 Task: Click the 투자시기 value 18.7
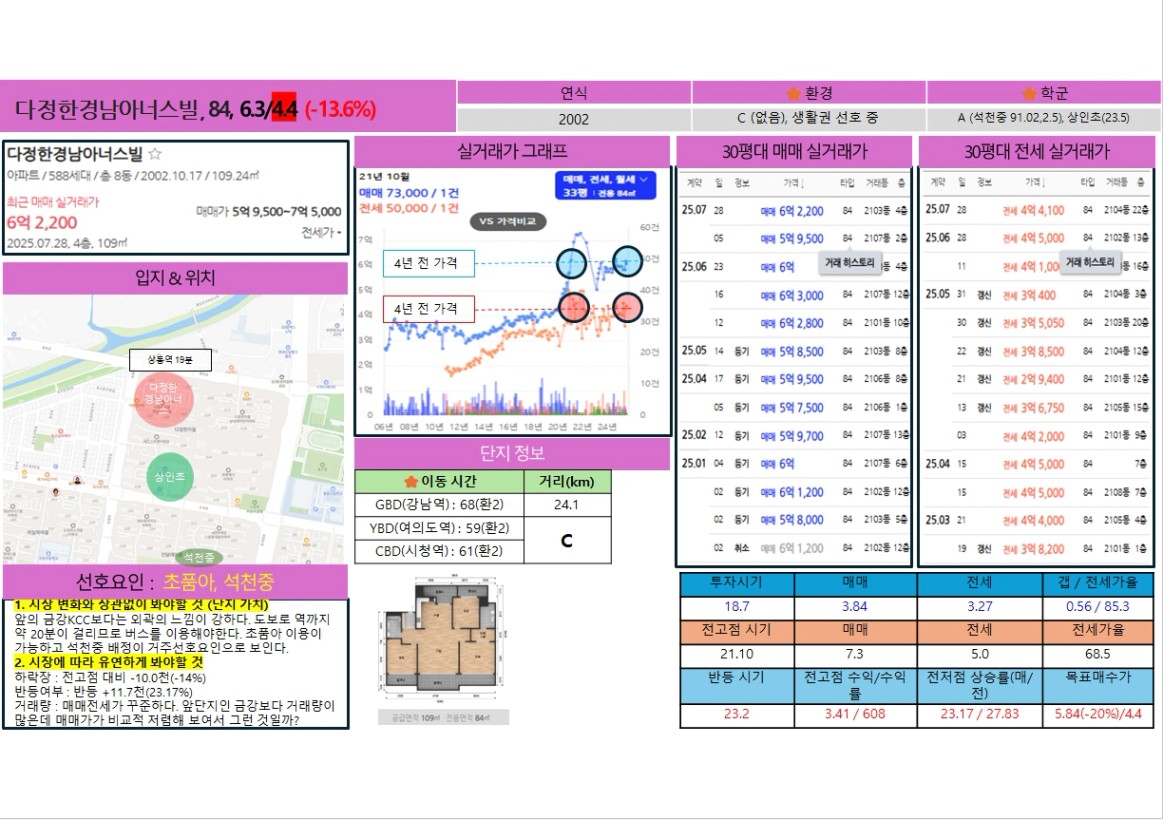(x=737, y=606)
